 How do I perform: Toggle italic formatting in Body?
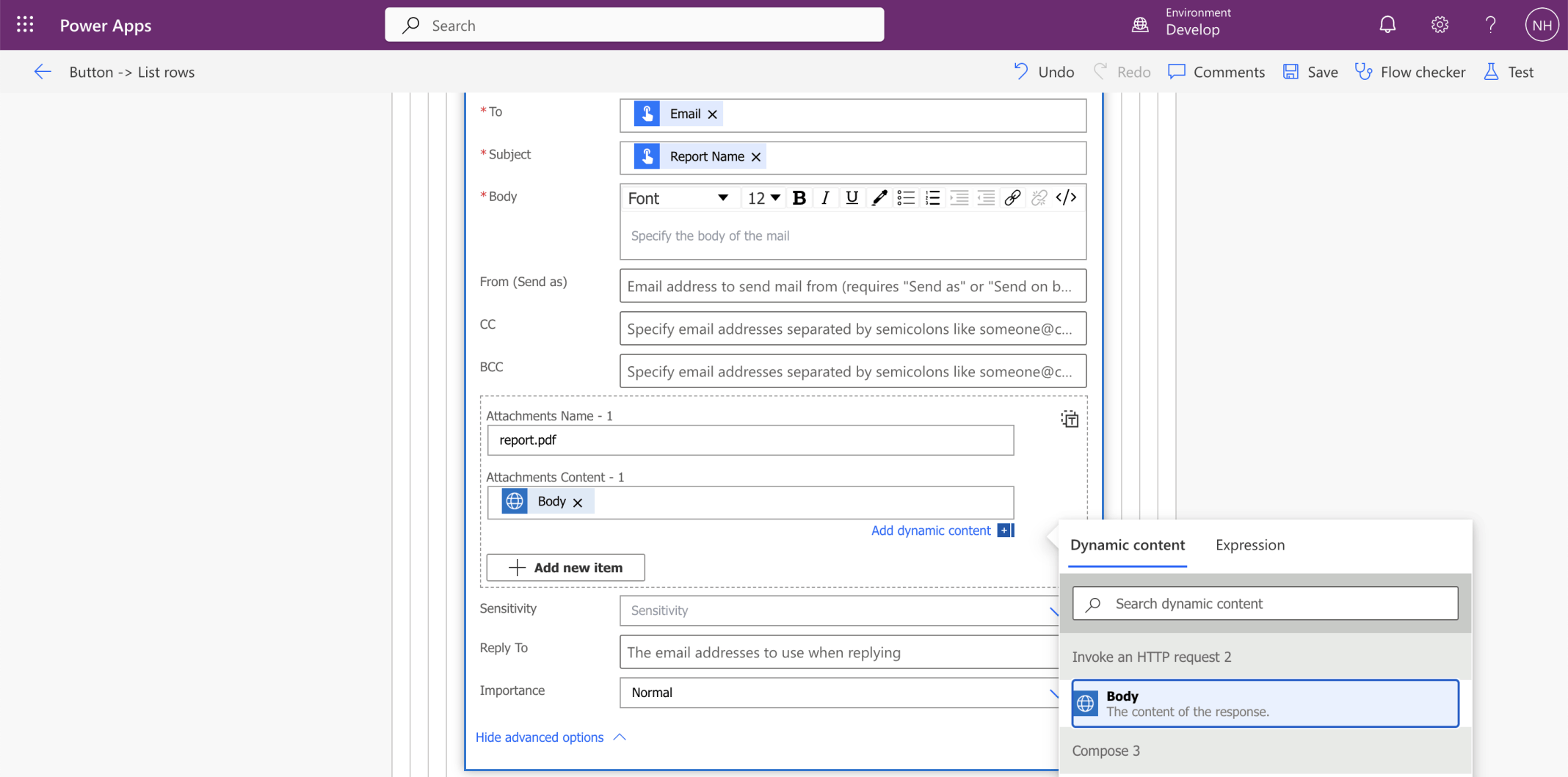[x=825, y=197]
